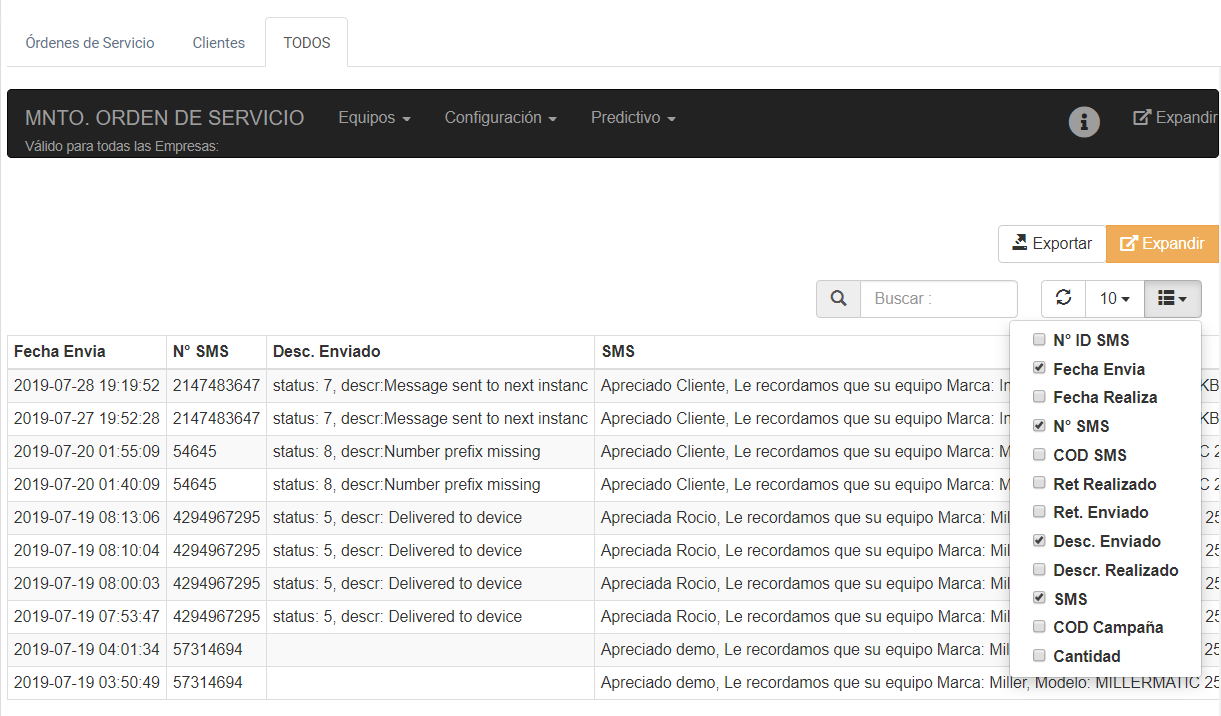Disable the Desc. Enviado column checkbox
1221x716 pixels.
1039,541
